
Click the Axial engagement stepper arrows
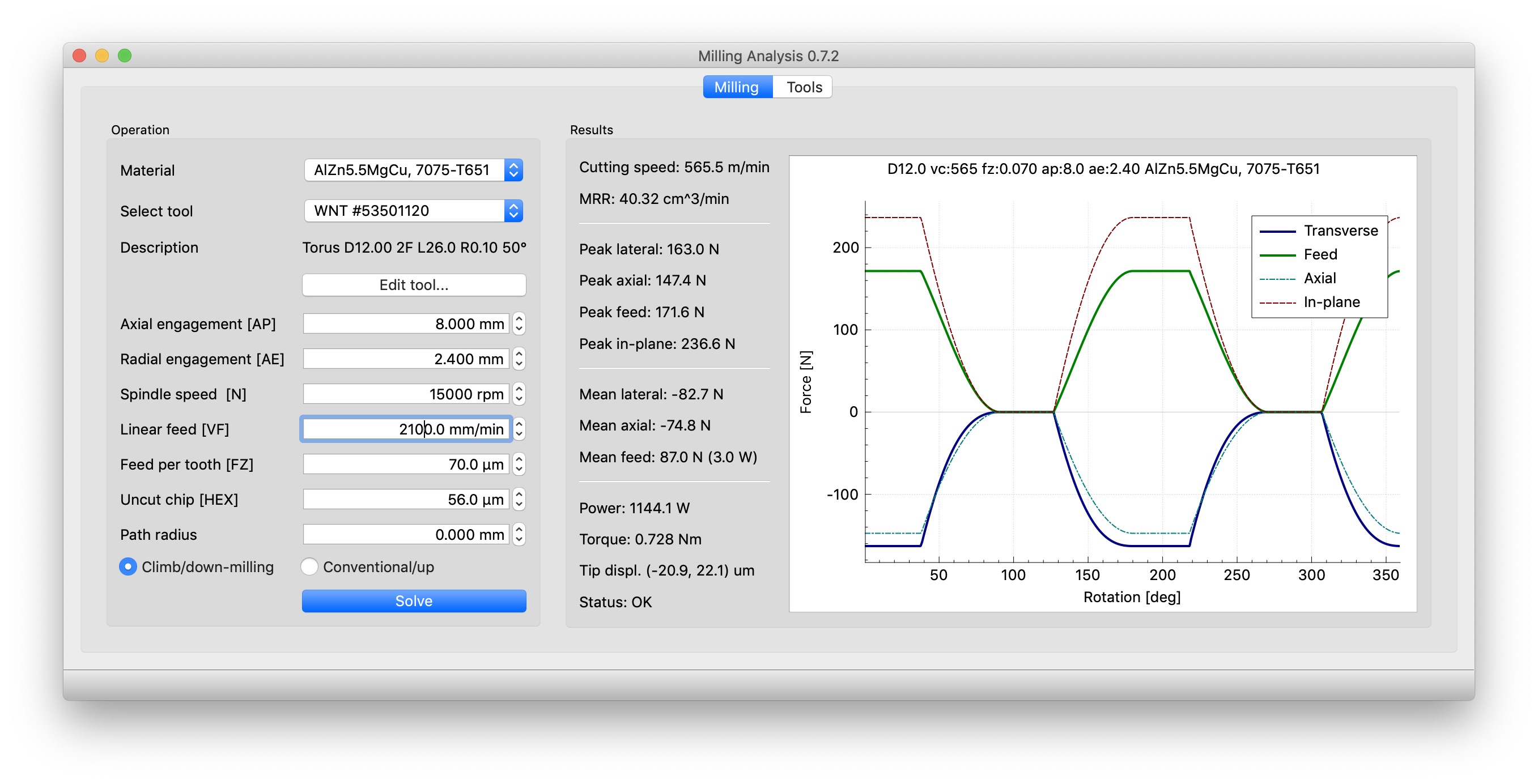[x=519, y=323]
